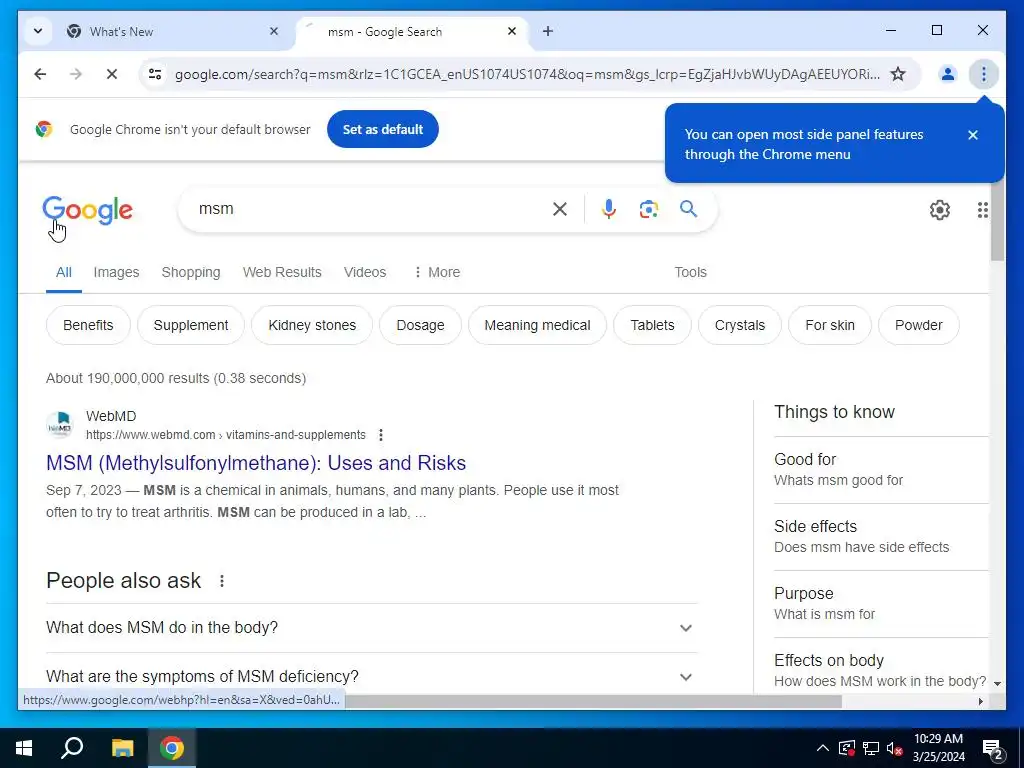This screenshot has height=768, width=1024.
Task: Open MSM Uses and Risks link
Action: tap(256, 463)
